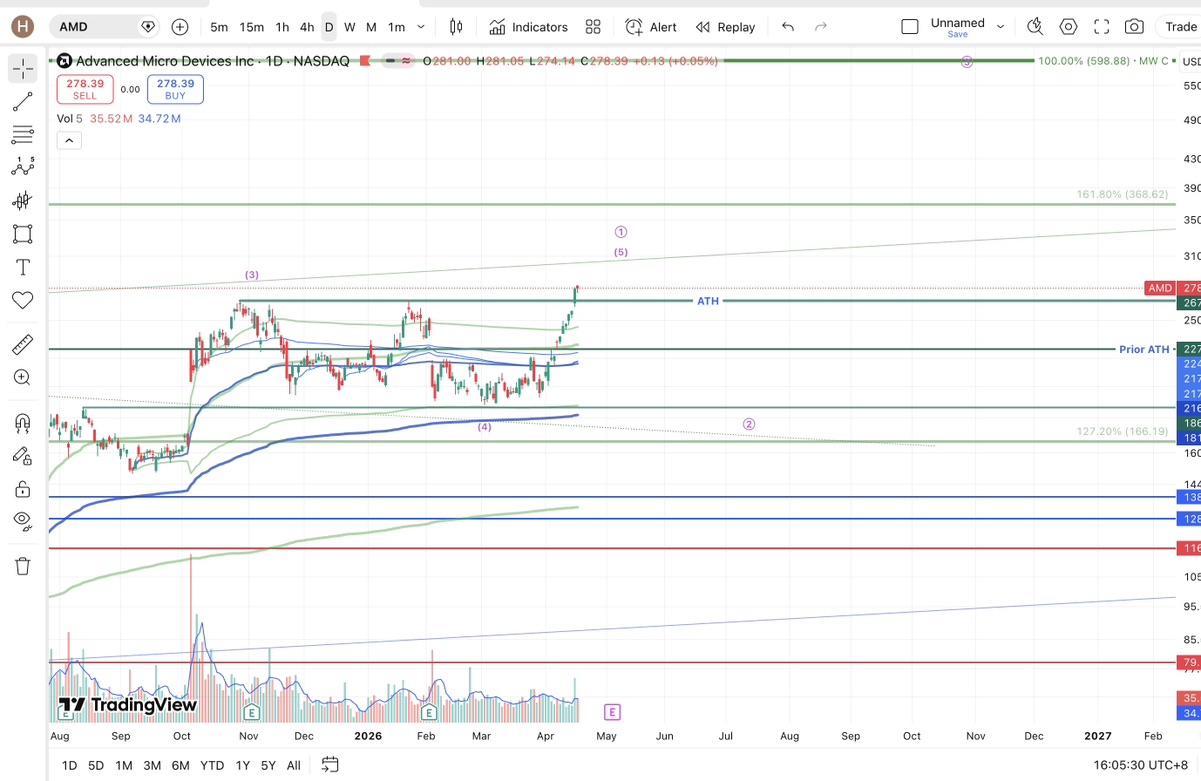Toggle stay in drawing mode
Image resolution: width=1201 pixels, height=781 pixels.
coord(22,456)
